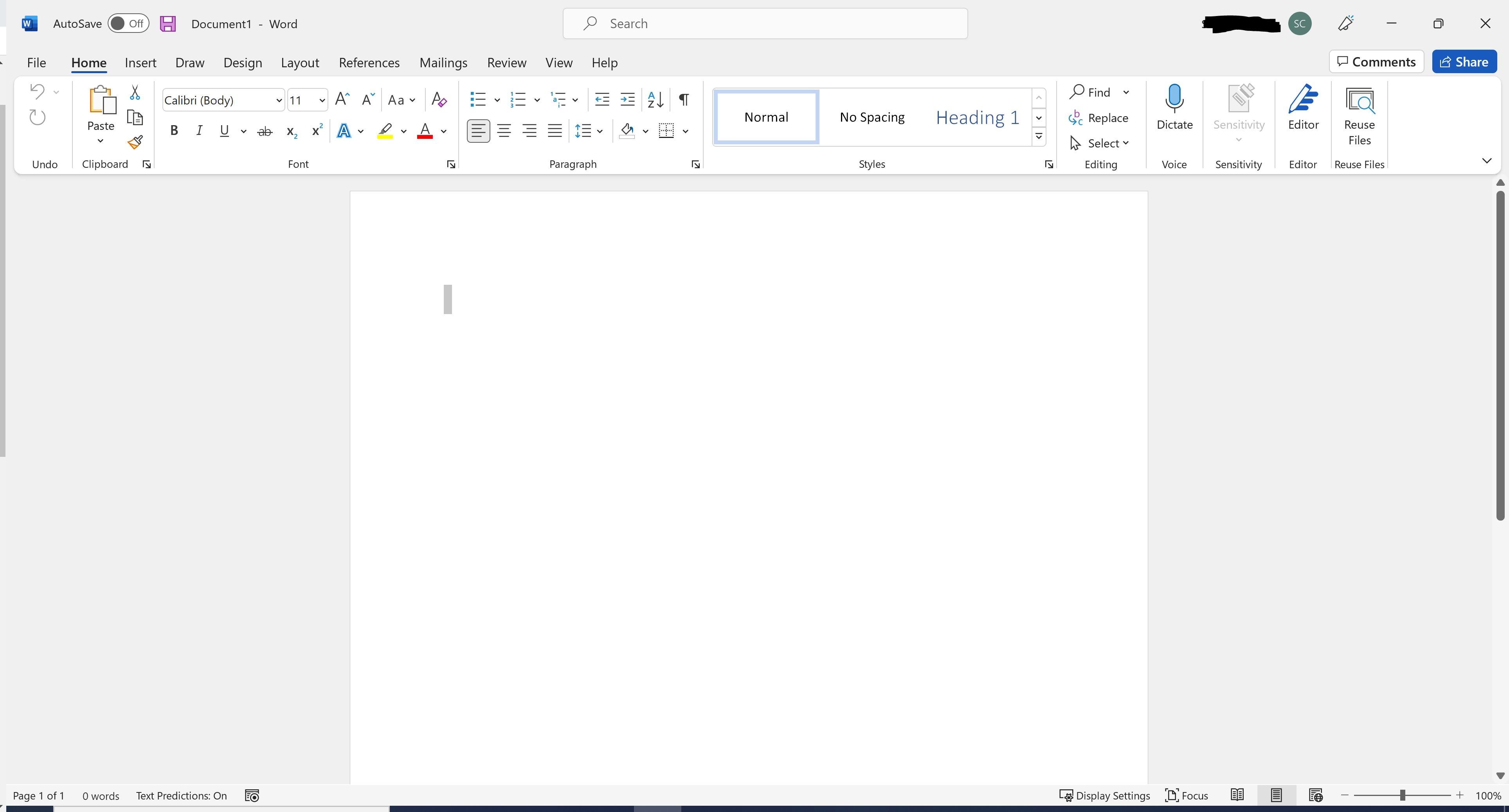Open the font size 11 dropdown
1509x812 pixels.
pyautogui.click(x=322, y=101)
